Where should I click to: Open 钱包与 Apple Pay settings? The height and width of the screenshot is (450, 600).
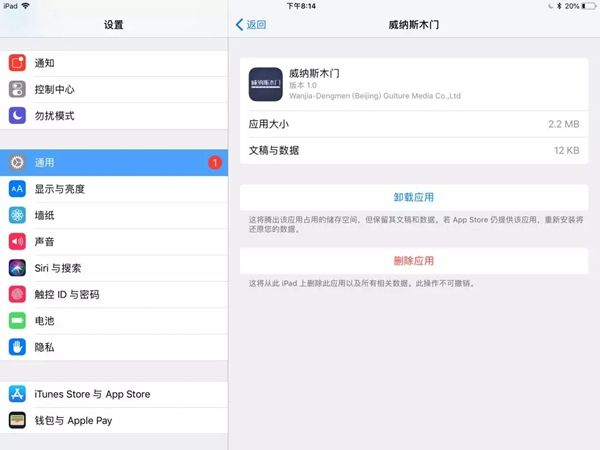114,421
